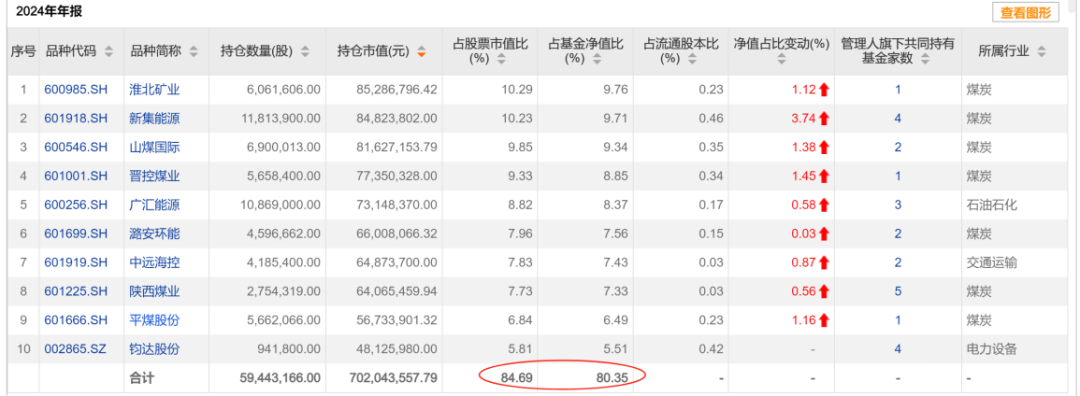Click red up arrow beside 0.56

824,292
